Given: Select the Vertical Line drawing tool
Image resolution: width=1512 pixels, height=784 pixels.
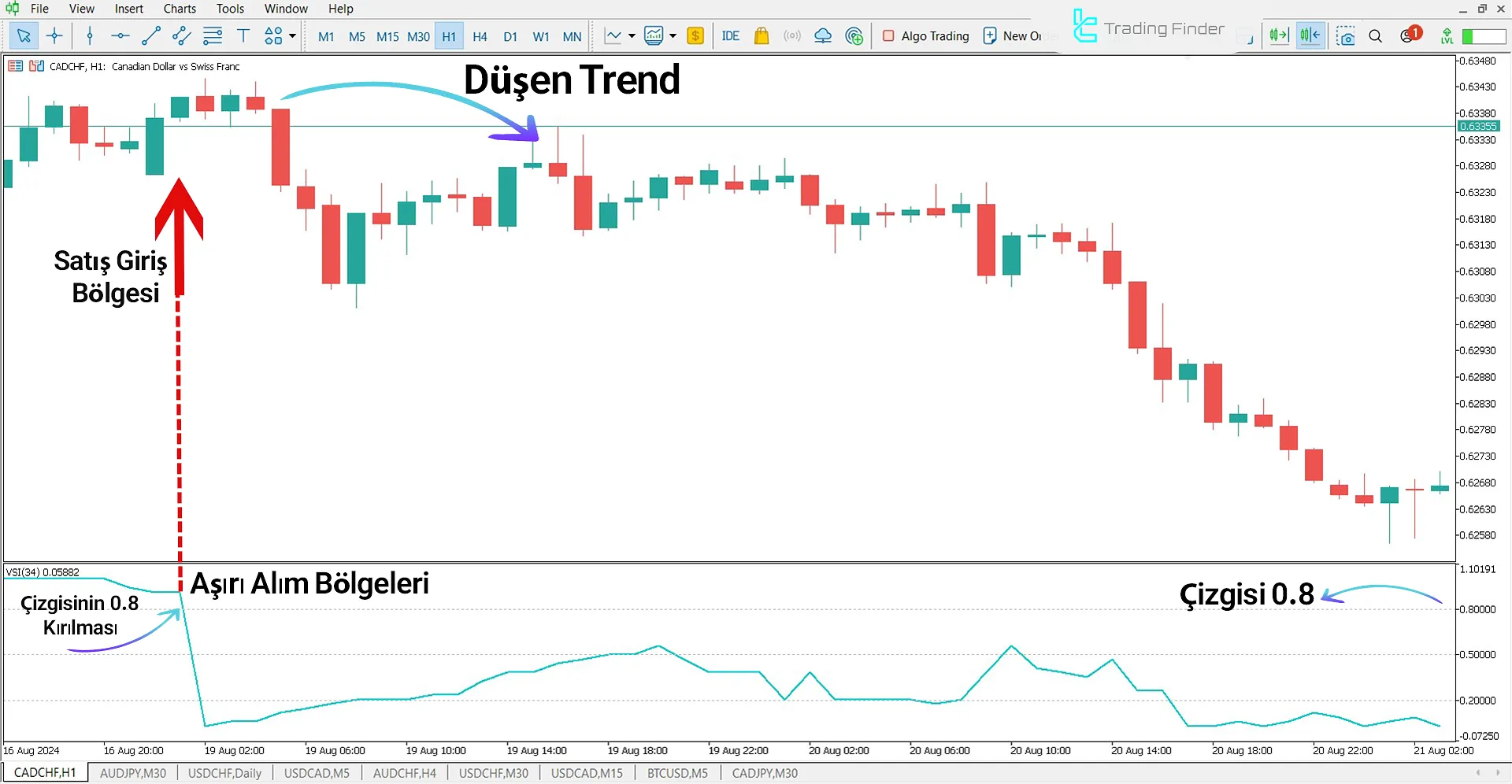Looking at the screenshot, I should pyautogui.click(x=89, y=35).
